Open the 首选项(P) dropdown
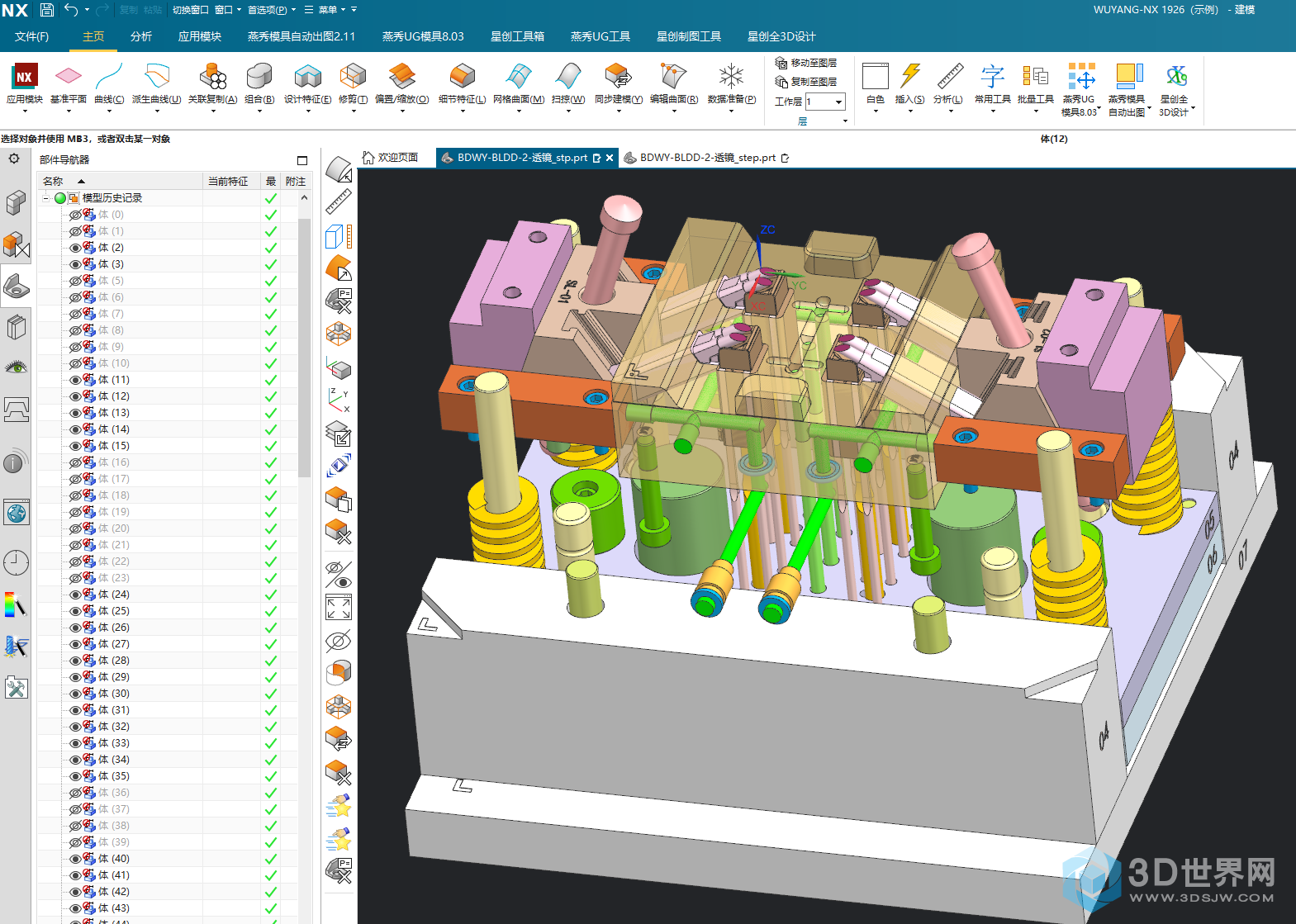 [x=272, y=10]
